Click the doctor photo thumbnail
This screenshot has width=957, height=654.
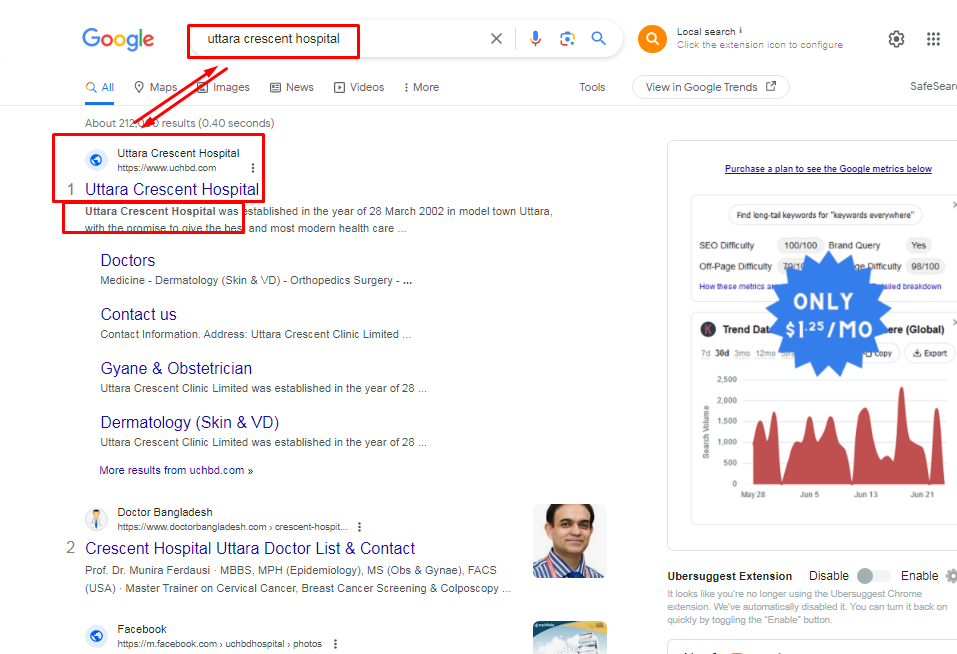569,541
